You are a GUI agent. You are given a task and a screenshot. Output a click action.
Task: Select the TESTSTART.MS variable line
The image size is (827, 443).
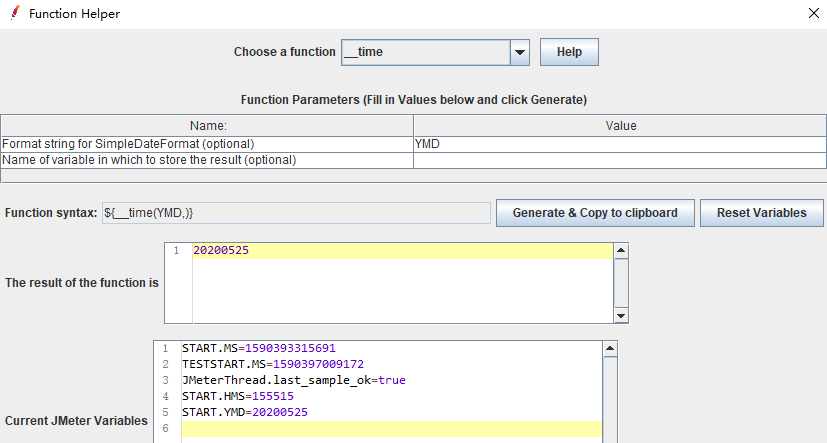(272, 364)
